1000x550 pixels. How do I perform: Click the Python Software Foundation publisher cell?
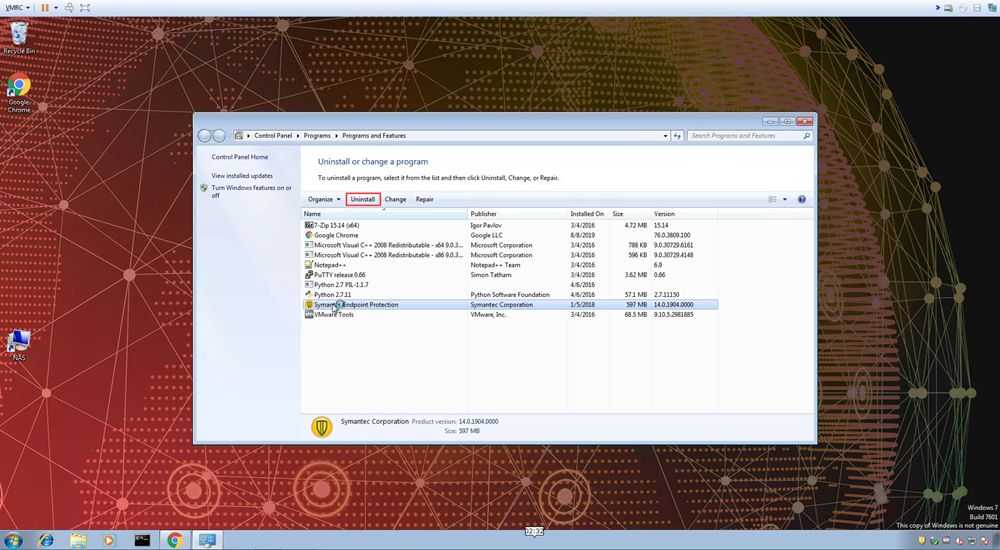[510, 295]
